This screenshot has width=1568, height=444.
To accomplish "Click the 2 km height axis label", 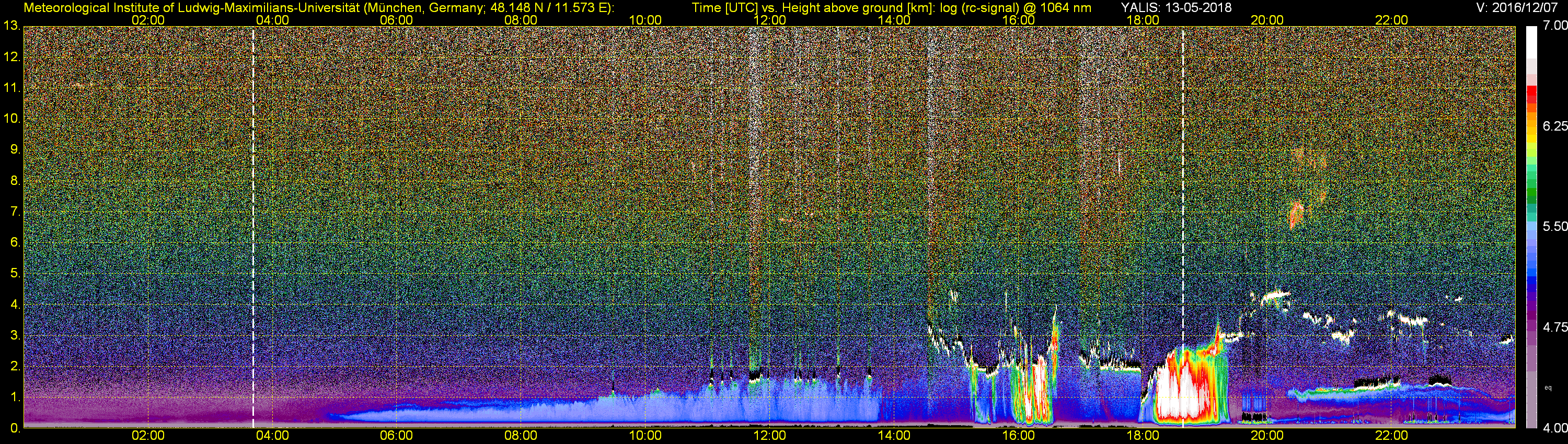I will point(15,366).
